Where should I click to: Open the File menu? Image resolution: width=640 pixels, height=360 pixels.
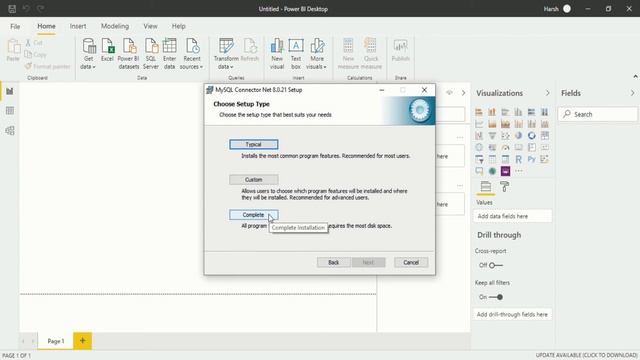coord(15,27)
